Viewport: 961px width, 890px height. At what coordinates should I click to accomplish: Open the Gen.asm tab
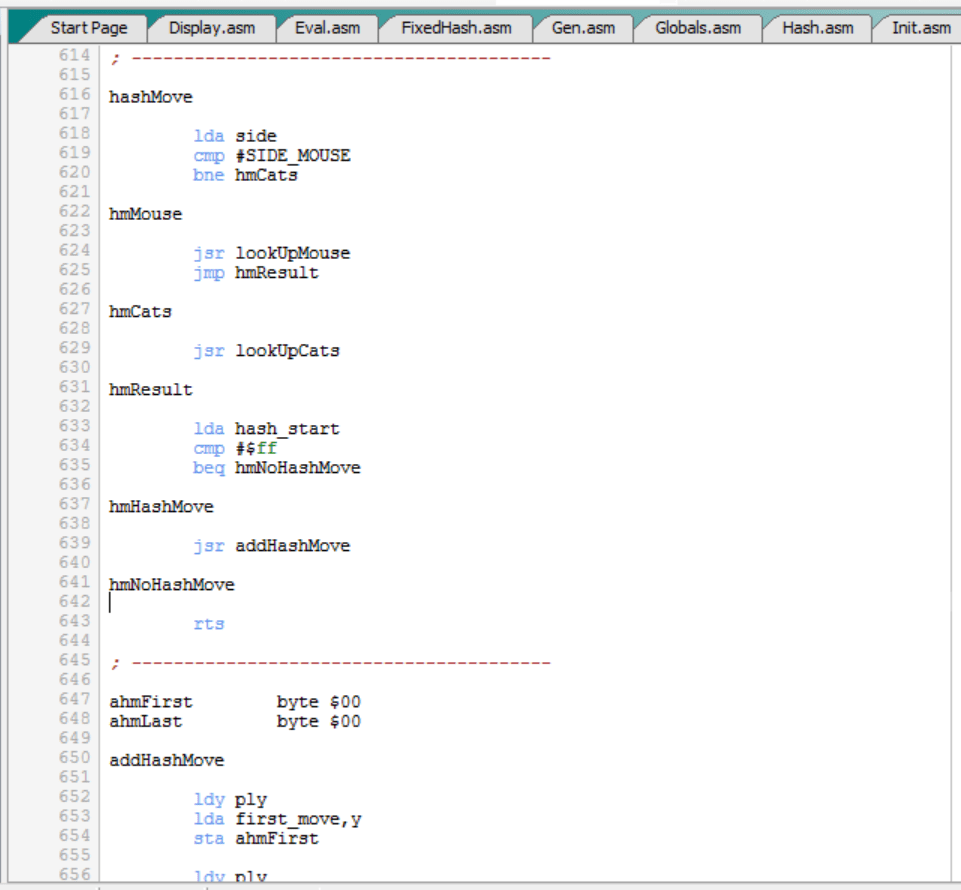point(583,28)
